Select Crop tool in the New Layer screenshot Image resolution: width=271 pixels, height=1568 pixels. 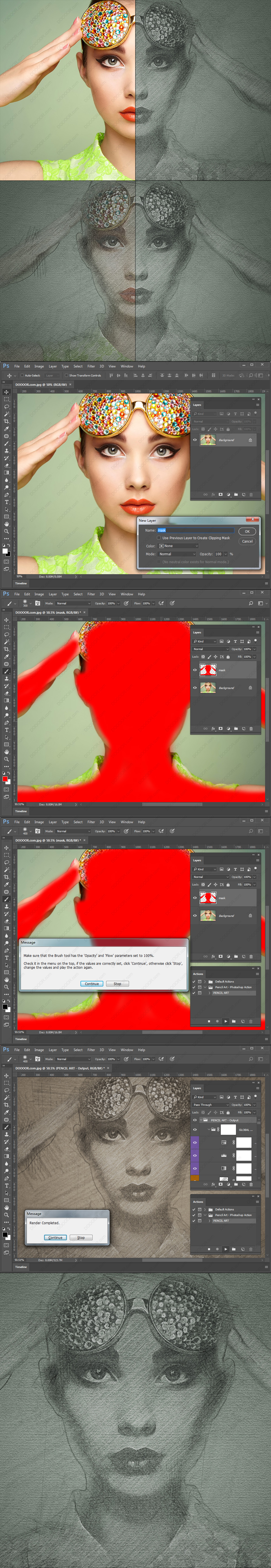7,421
